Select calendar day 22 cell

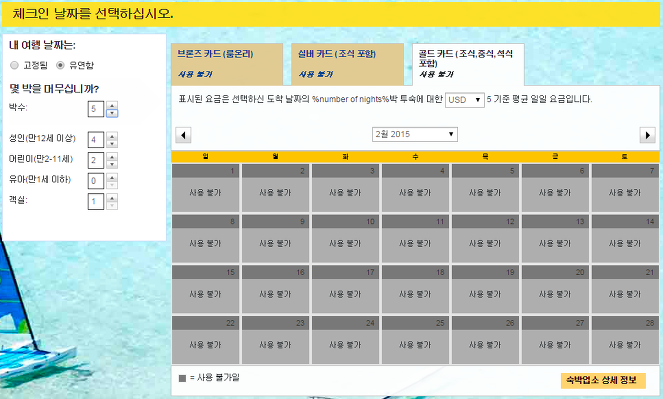pos(205,340)
